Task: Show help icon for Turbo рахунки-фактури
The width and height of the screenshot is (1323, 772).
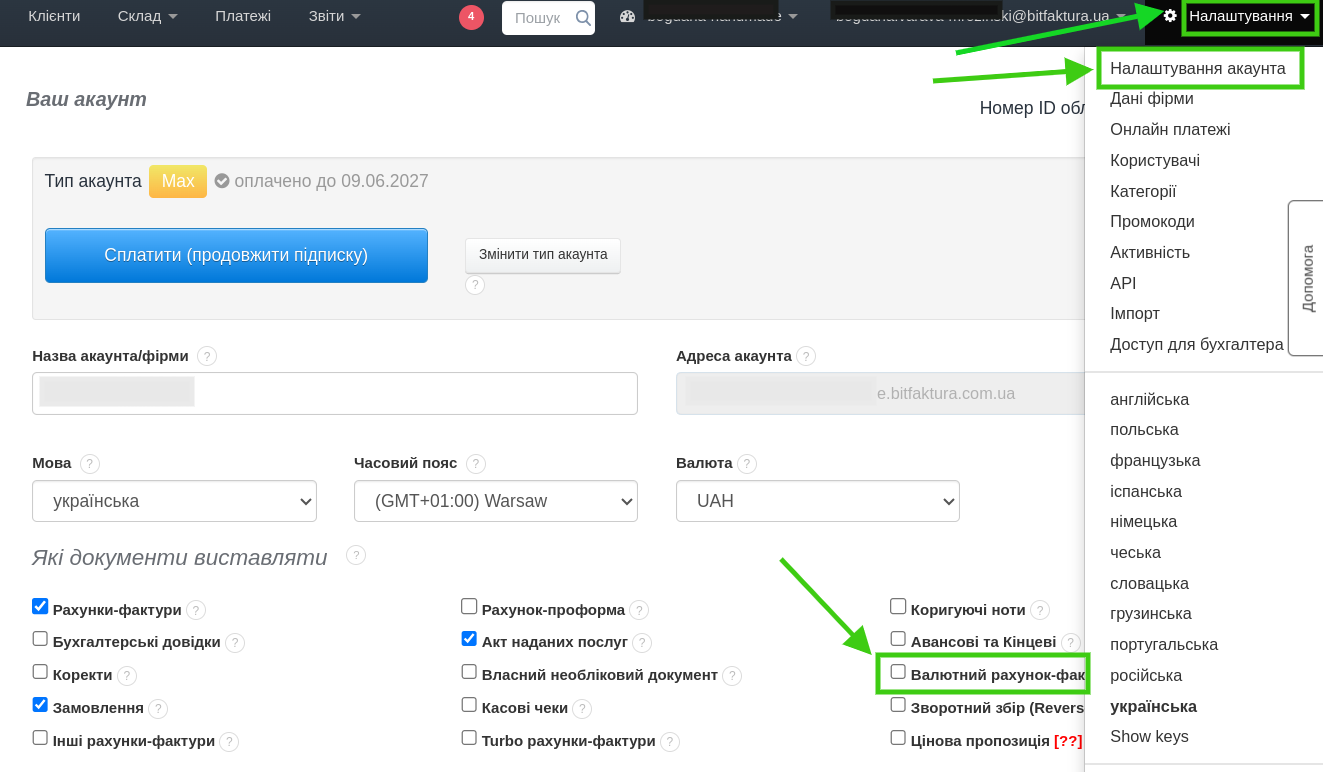Action: pyautogui.click(x=670, y=742)
